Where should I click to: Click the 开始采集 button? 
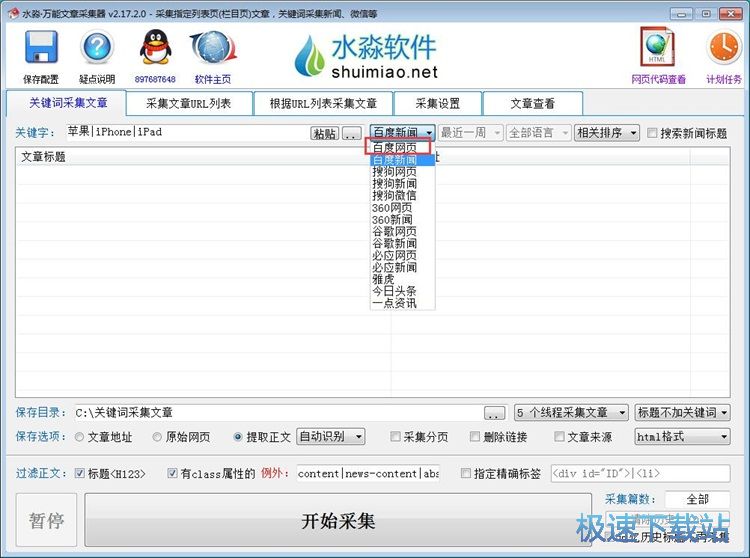[x=338, y=520]
